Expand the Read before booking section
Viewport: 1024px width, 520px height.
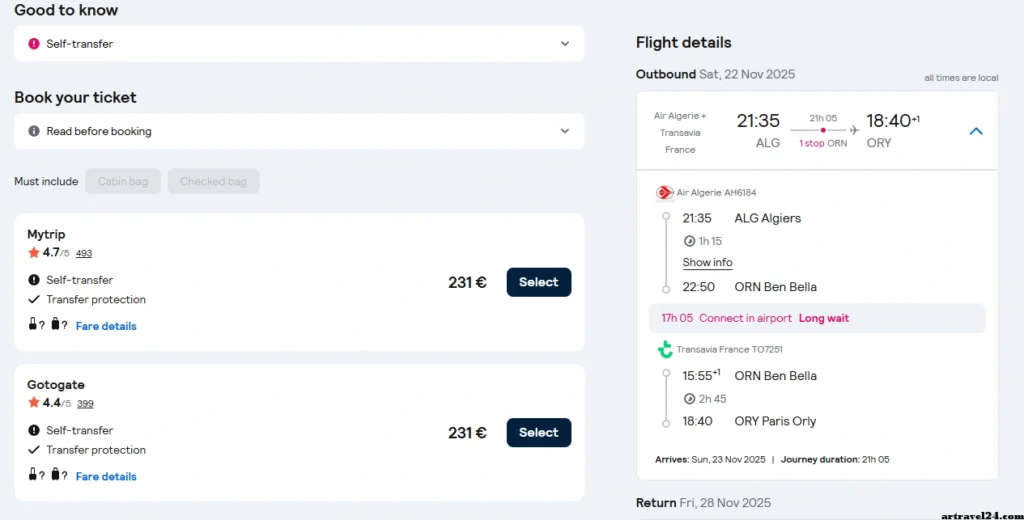[565, 131]
